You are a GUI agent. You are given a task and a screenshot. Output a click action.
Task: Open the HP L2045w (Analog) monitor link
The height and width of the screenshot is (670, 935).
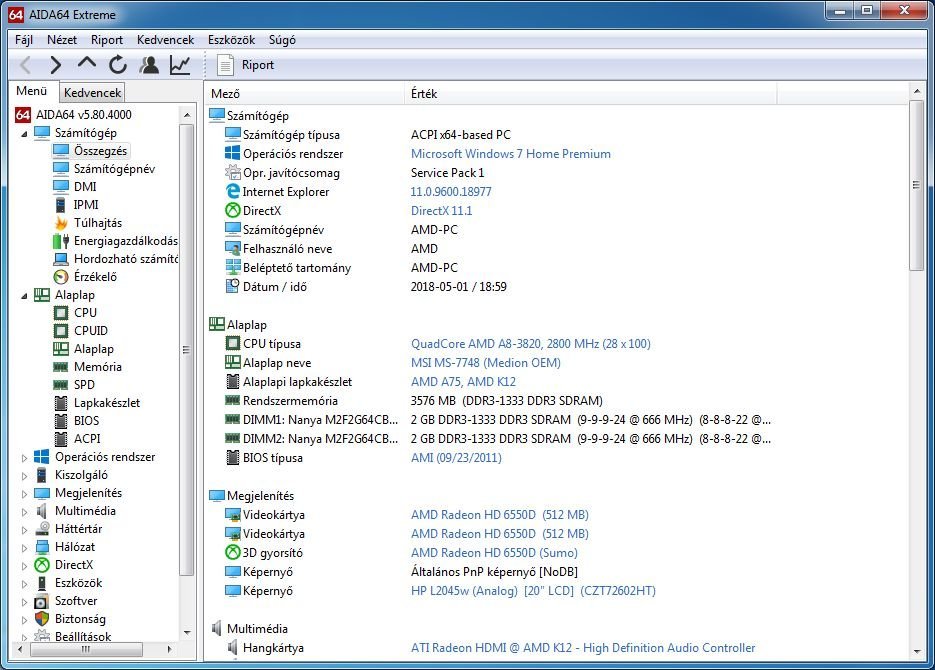tap(533, 591)
